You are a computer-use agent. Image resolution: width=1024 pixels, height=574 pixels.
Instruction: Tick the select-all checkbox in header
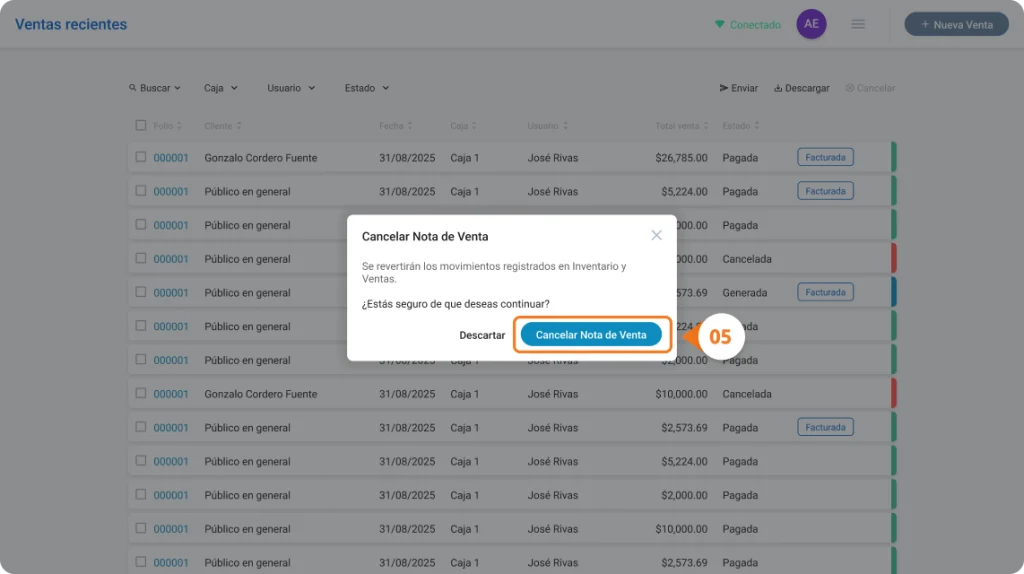coord(140,125)
